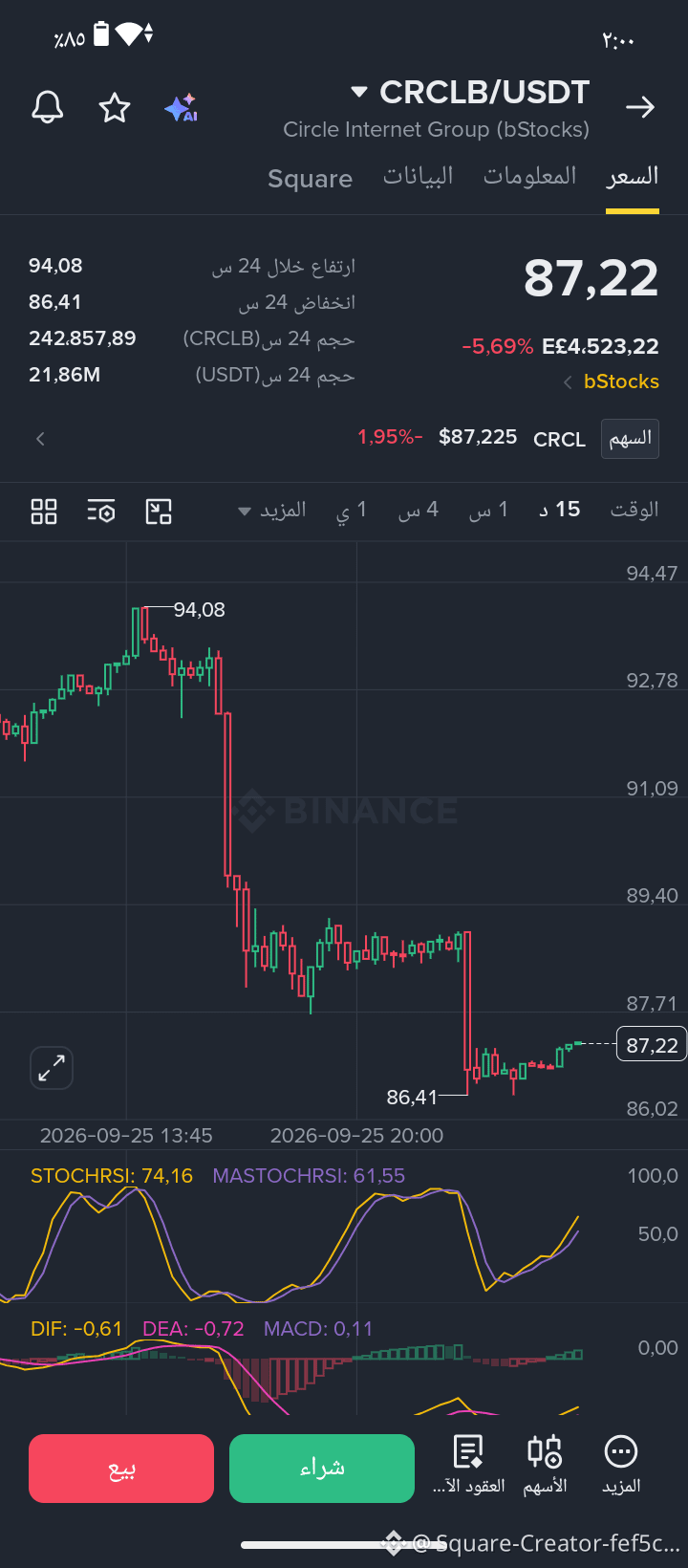The height and width of the screenshot is (1568, 688).
Task: Select the 1 س timeframe
Action: click(x=488, y=510)
